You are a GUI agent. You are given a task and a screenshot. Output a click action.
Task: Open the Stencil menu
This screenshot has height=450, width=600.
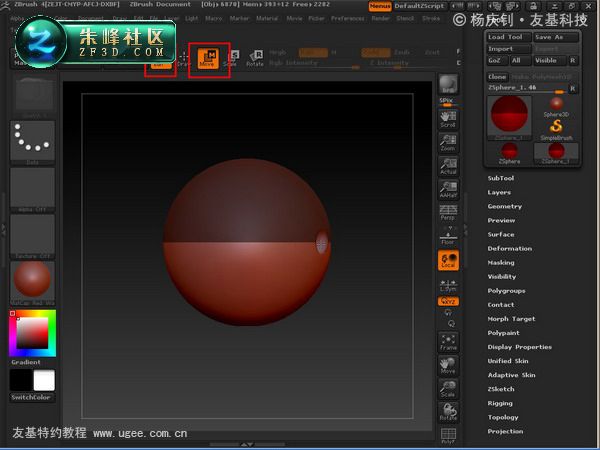coord(405,18)
